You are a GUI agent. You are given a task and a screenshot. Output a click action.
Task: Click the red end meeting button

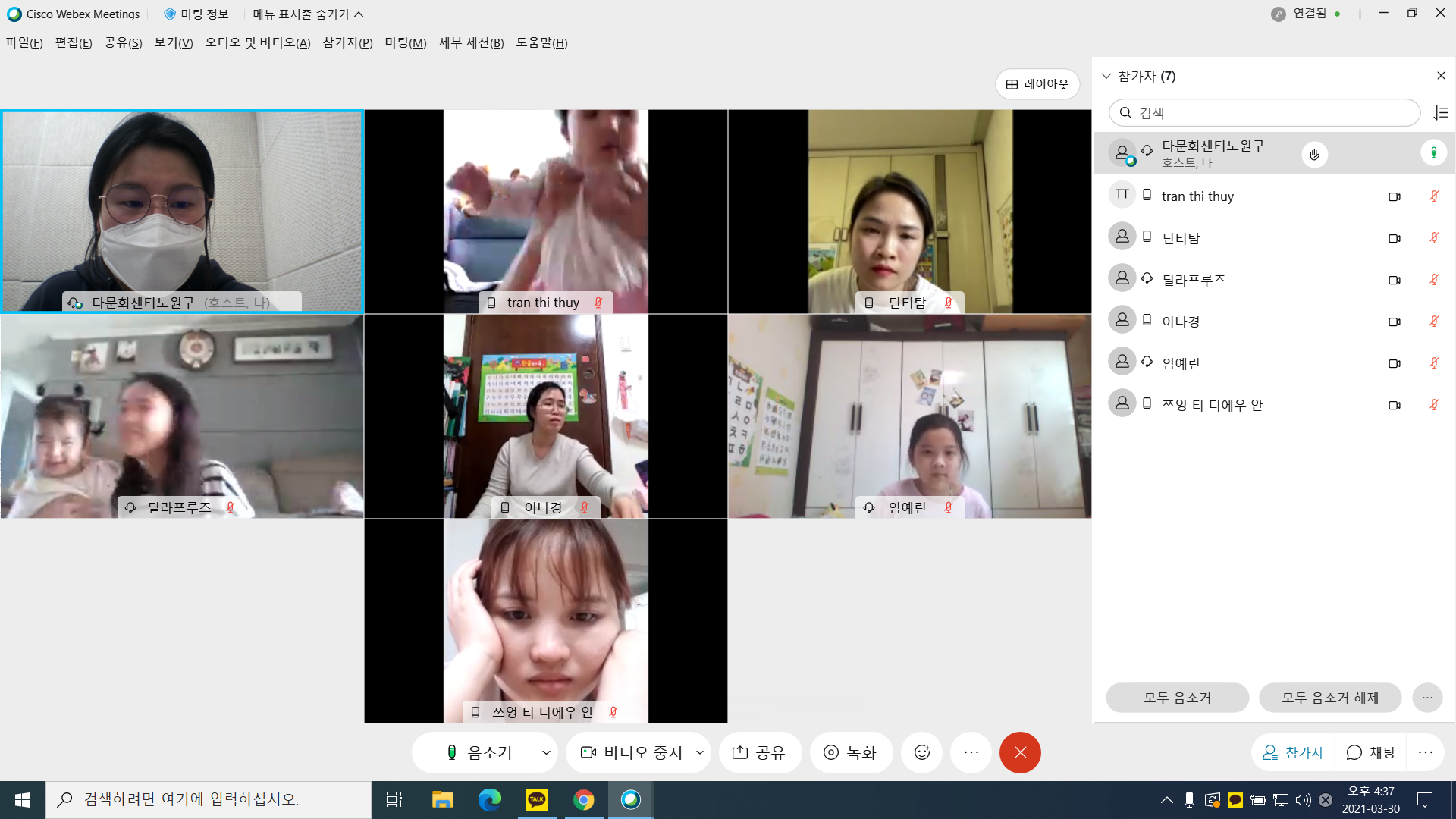point(1020,752)
